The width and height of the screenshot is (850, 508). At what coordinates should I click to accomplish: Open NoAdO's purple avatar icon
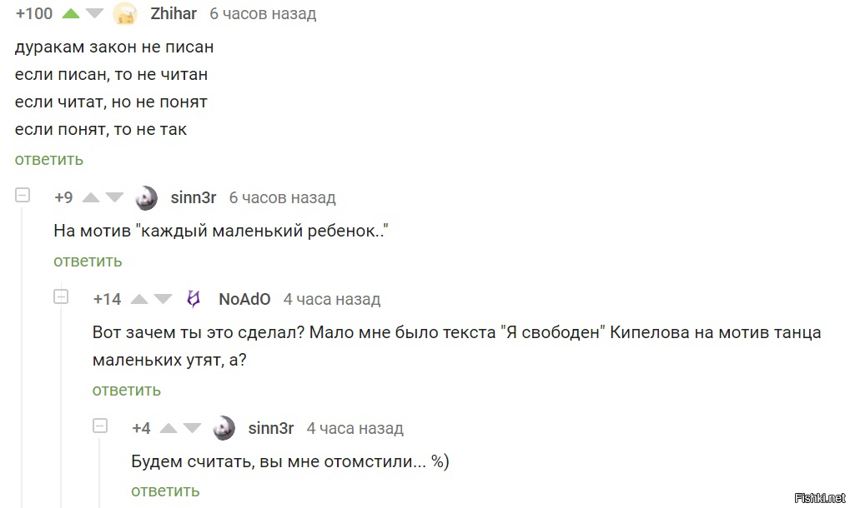point(194,299)
